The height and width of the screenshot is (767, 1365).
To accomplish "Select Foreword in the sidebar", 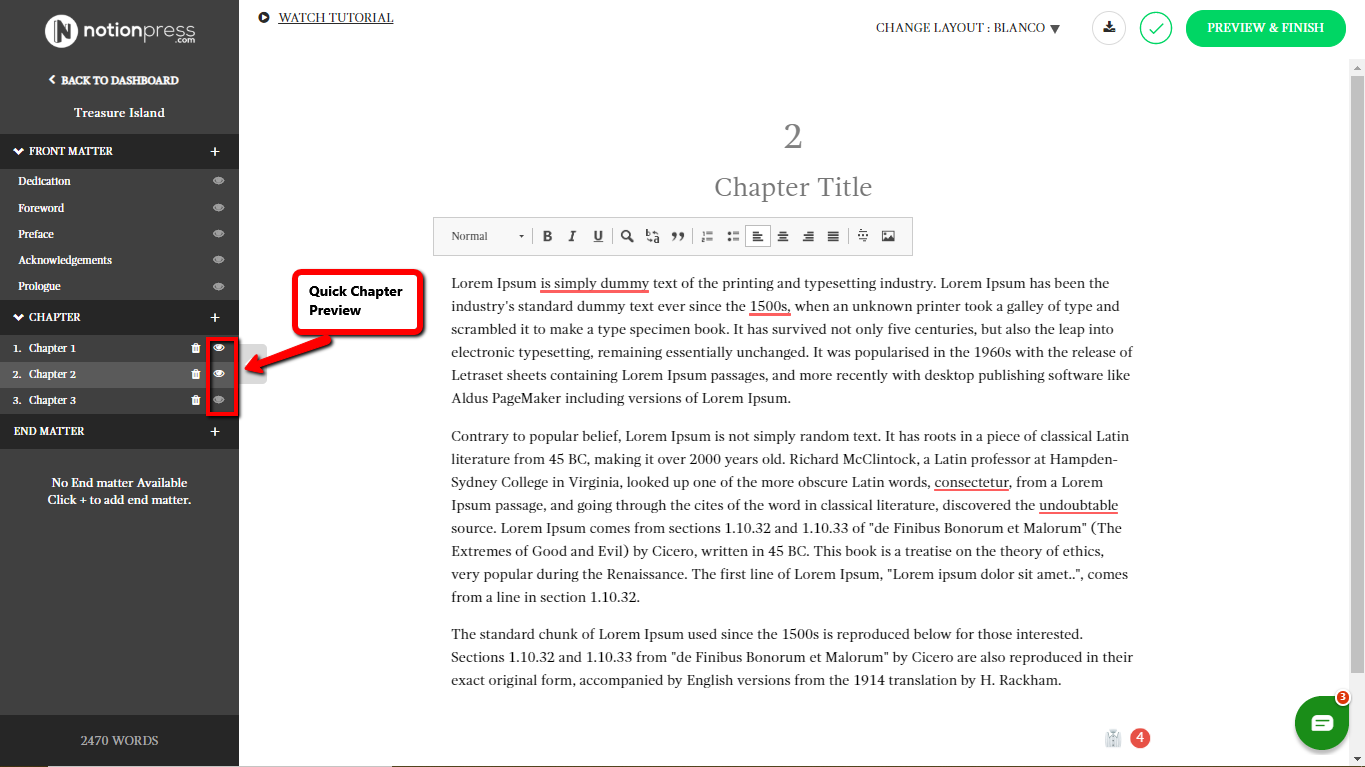I will point(41,208).
